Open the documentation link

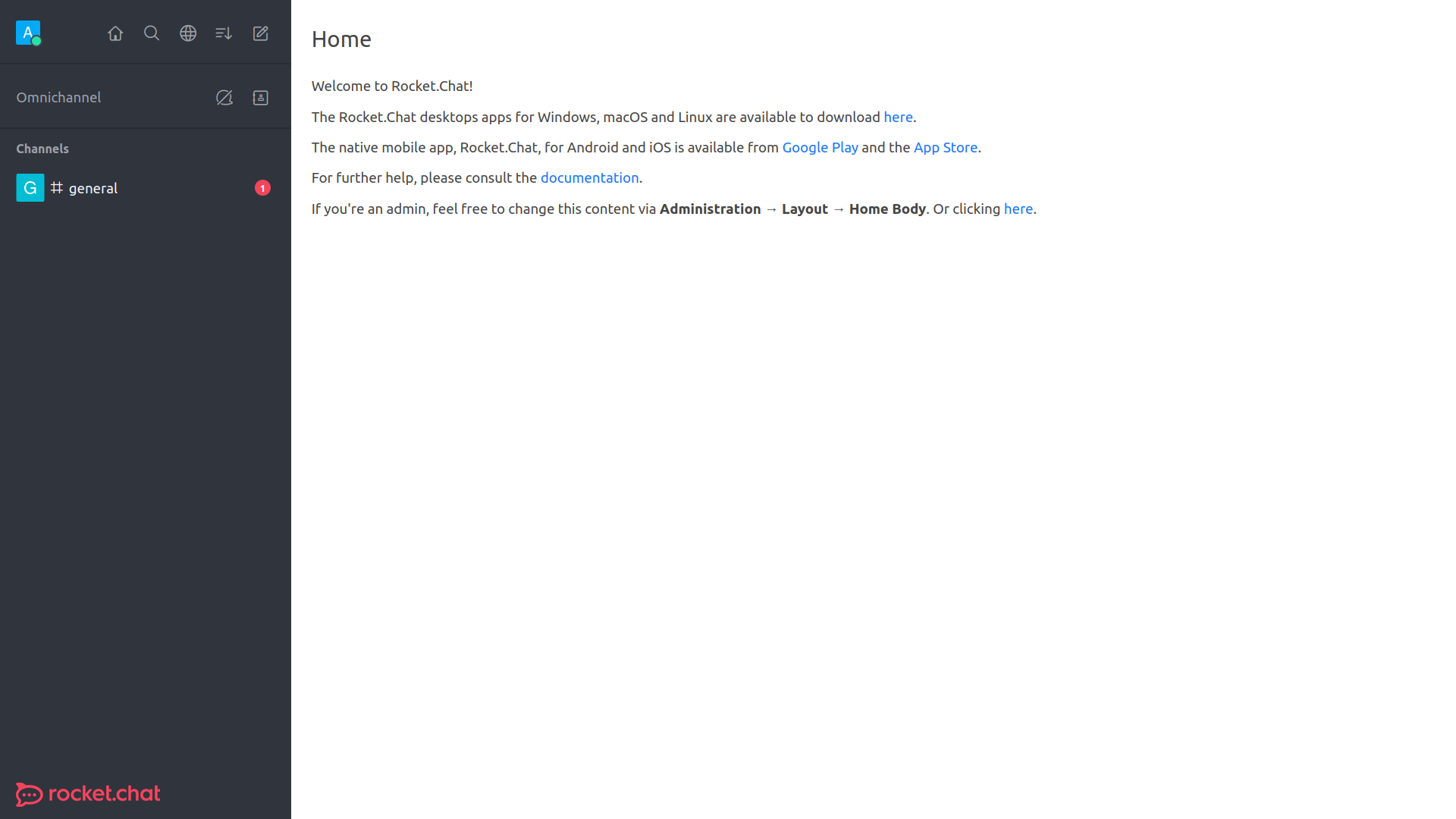[x=590, y=177]
